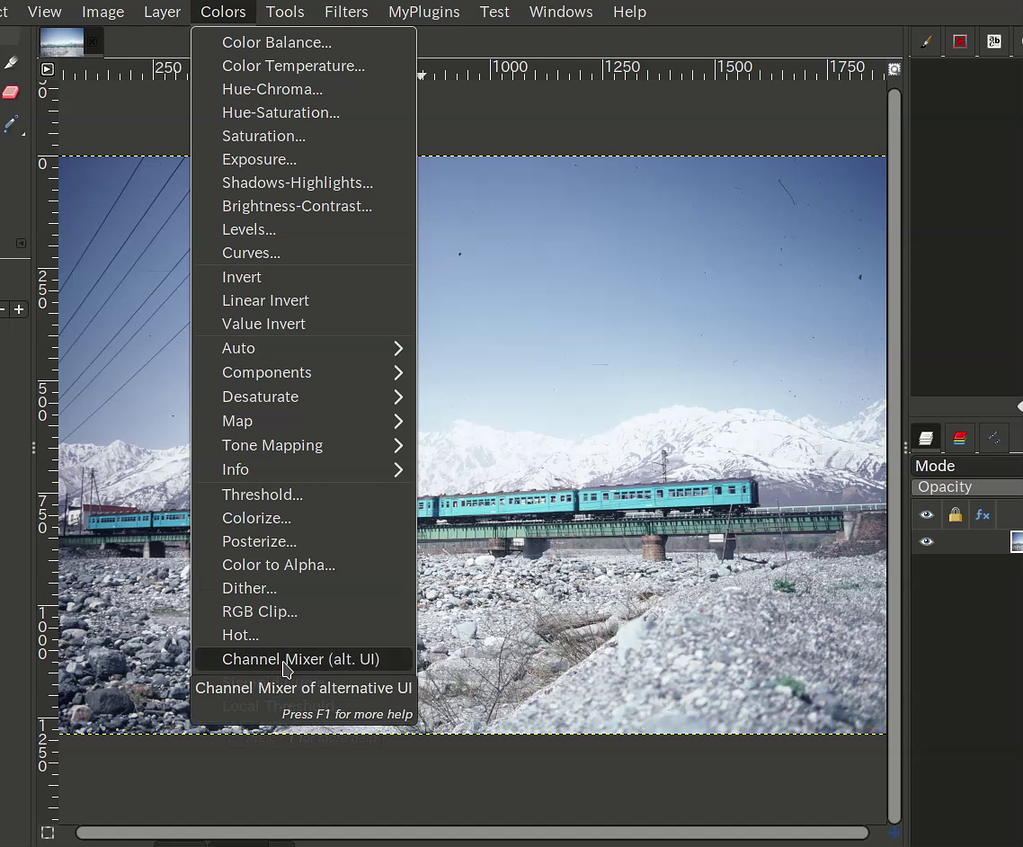Viewport: 1023px width, 847px height.
Task: Select the Eraser tool in the toolbox
Action: click(x=9, y=92)
